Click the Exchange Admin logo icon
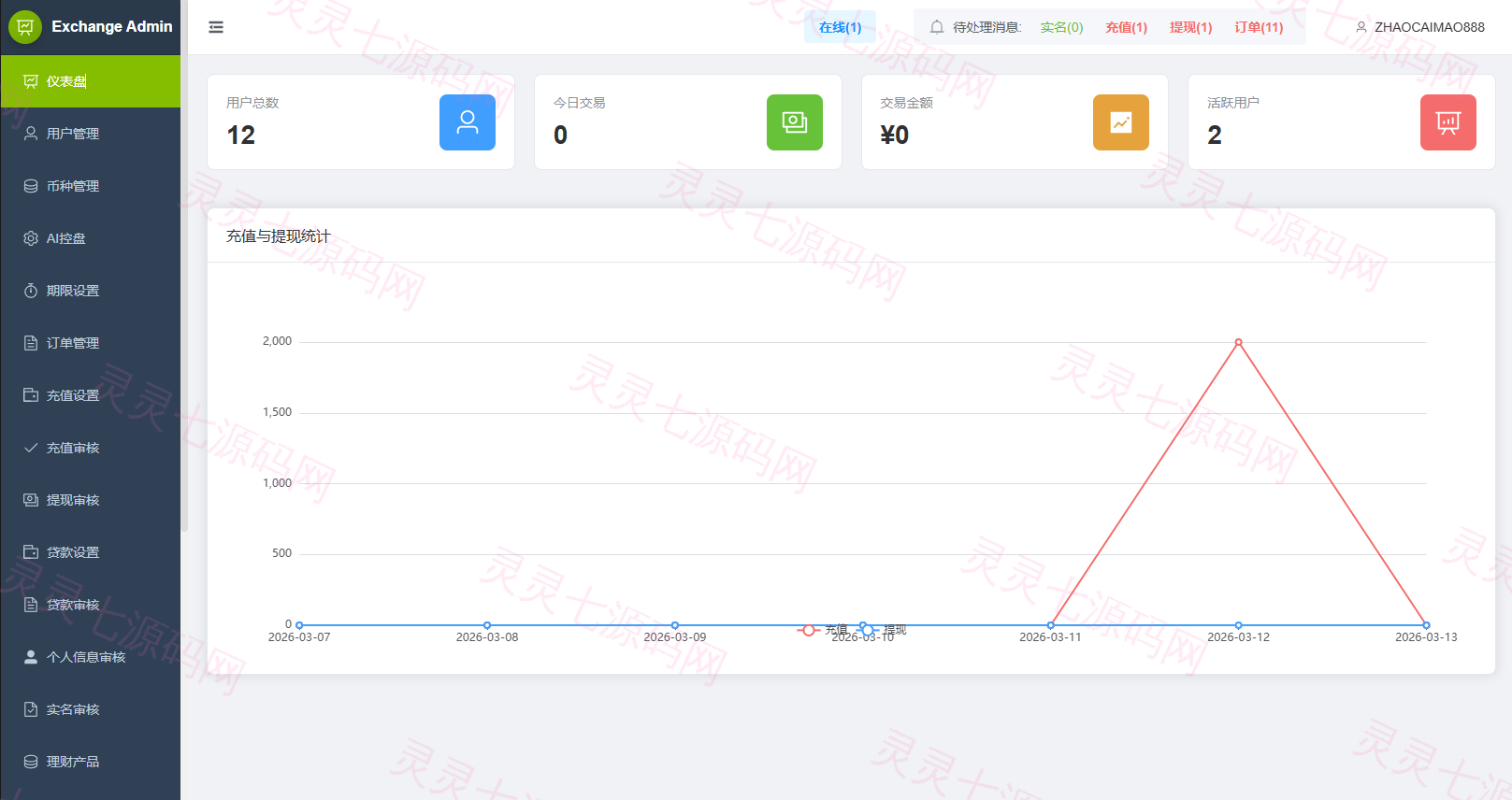Image resolution: width=1512 pixels, height=800 pixels. click(x=25, y=27)
